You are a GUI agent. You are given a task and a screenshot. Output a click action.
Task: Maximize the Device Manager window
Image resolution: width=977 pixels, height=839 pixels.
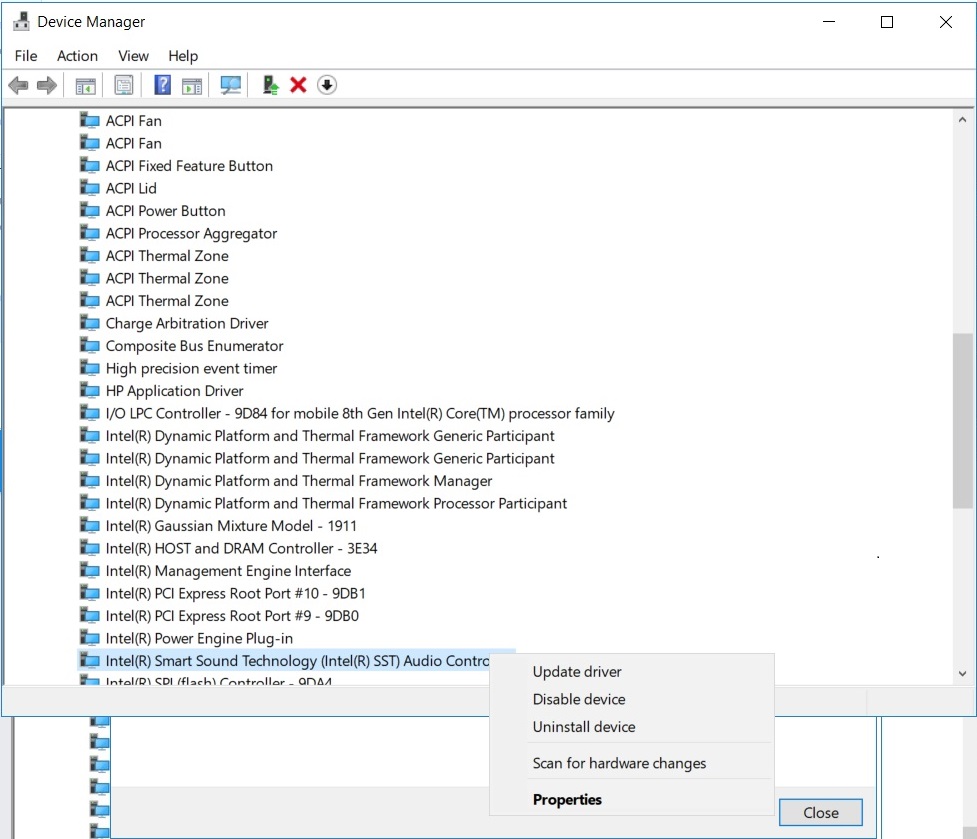tap(887, 22)
